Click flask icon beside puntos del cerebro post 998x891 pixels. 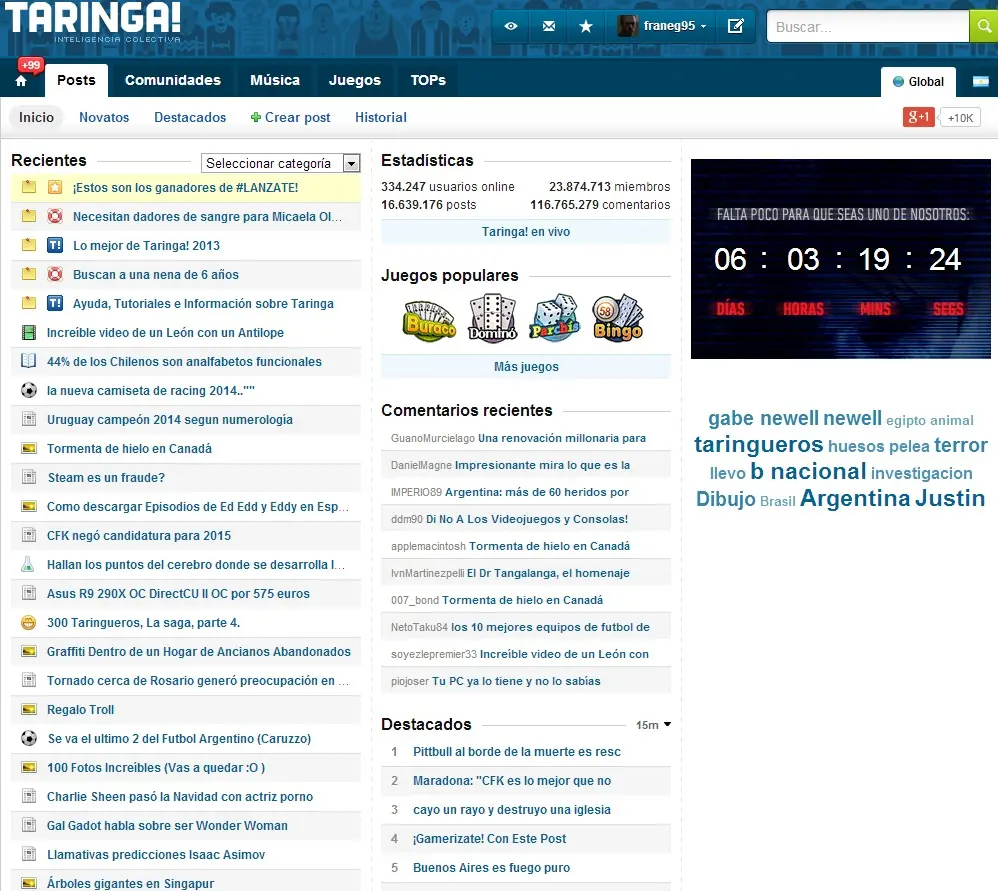[x=28, y=564]
